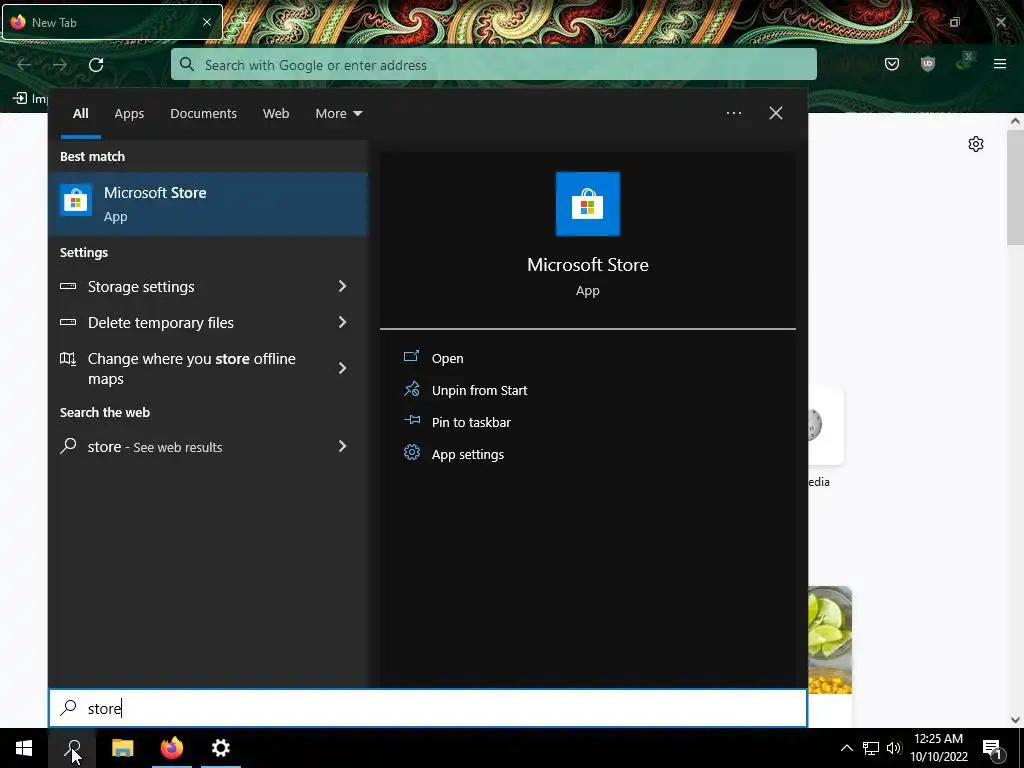
Task: Expand store web results arrow
Action: (342, 446)
